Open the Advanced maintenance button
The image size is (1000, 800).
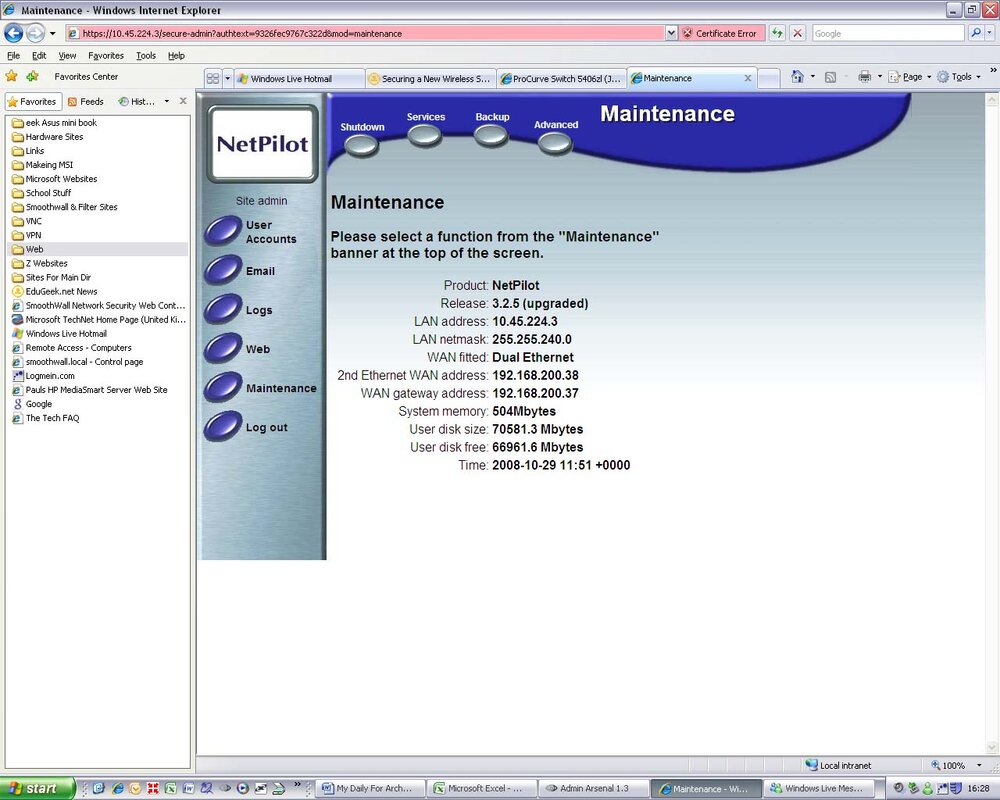(555, 144)
